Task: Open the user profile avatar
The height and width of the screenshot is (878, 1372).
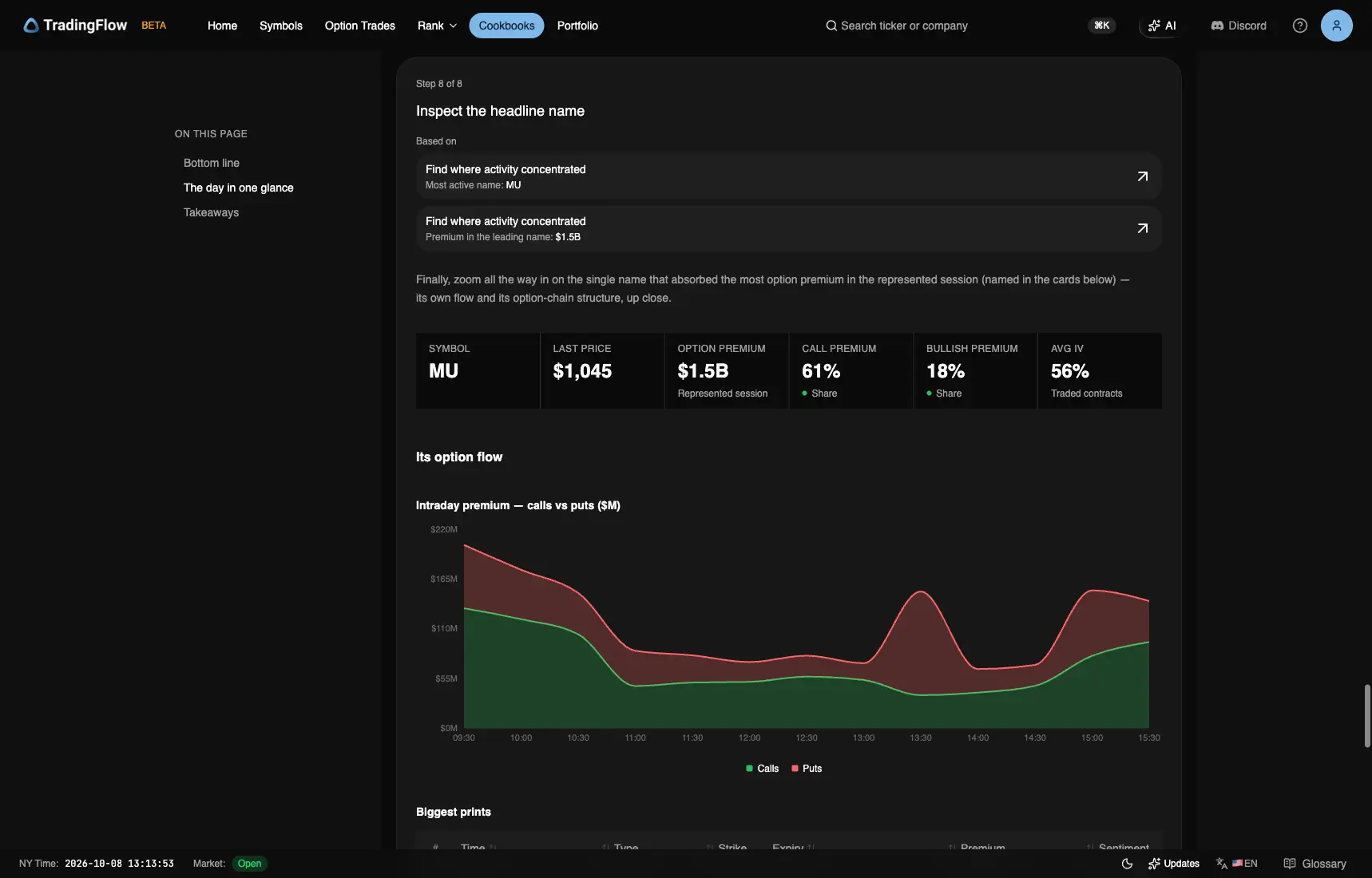Action: pyautogui.click(x=1336, y=26)
